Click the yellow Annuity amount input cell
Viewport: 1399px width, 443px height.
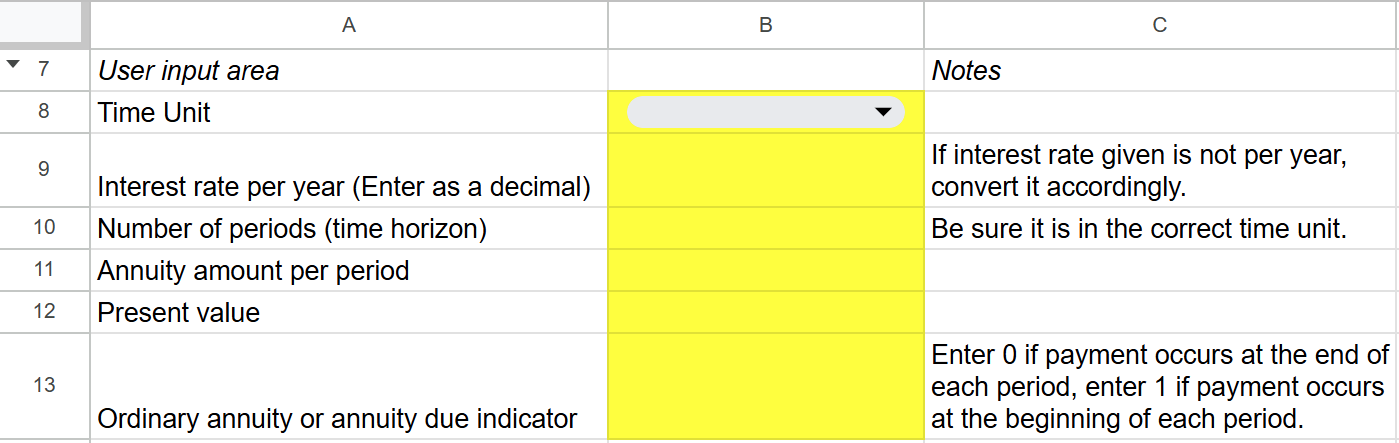tap(765, 270)
